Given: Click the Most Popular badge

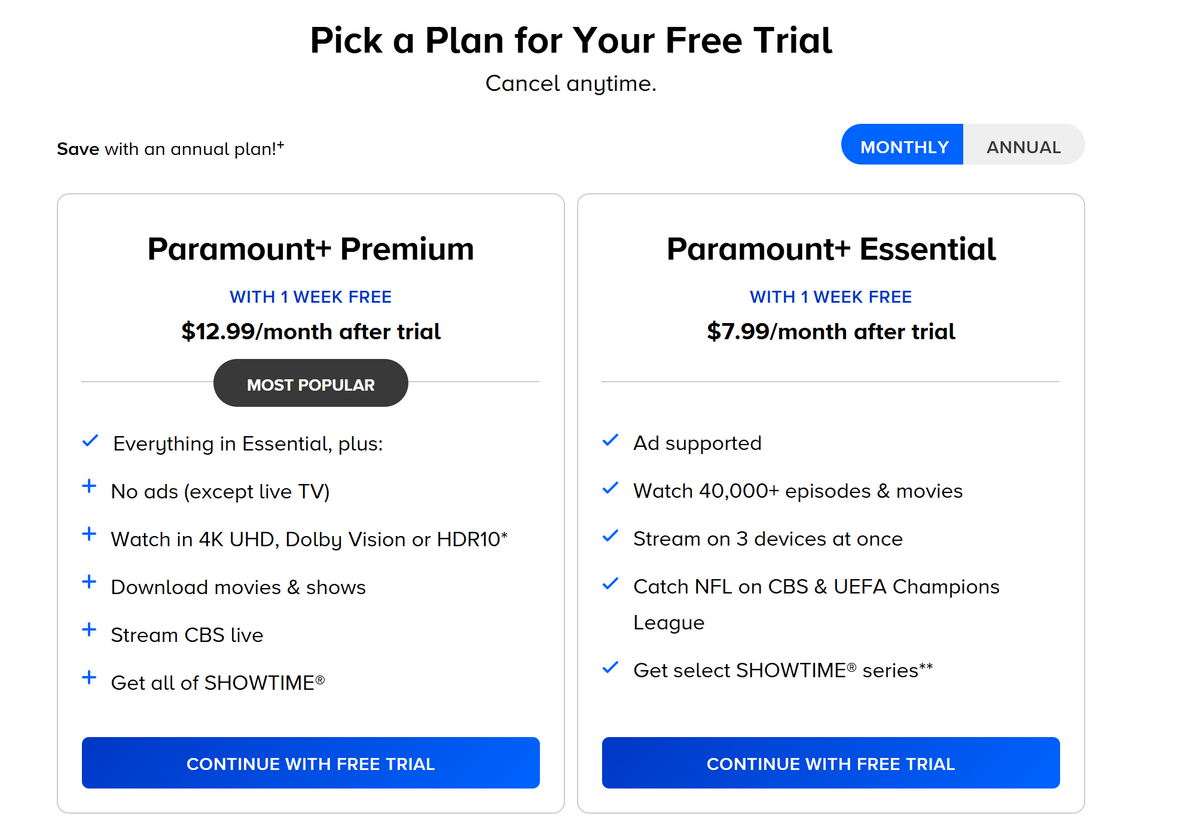Looking at the screenshot, I should (311, 385).
